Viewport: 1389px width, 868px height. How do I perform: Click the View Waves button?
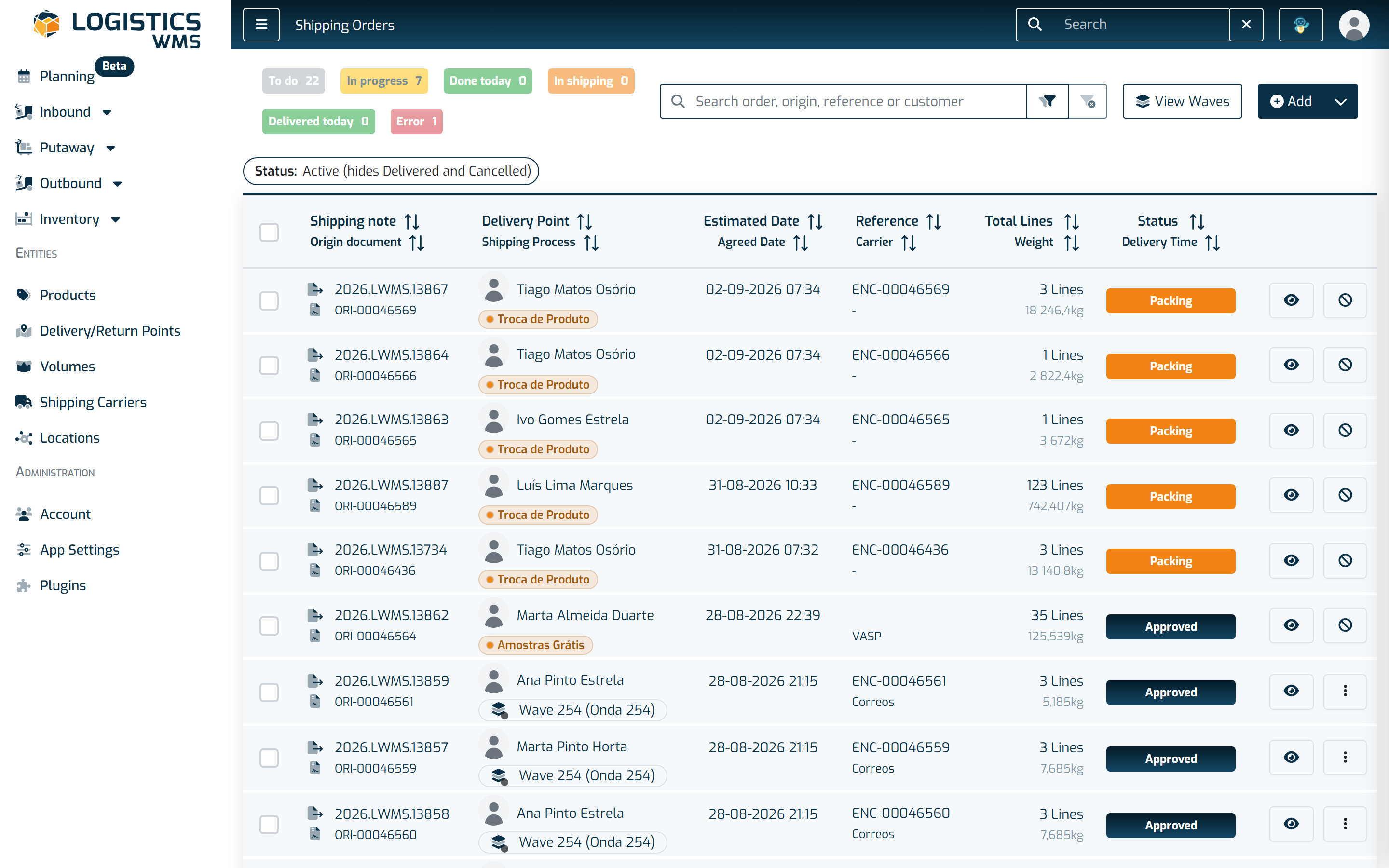1182,102
